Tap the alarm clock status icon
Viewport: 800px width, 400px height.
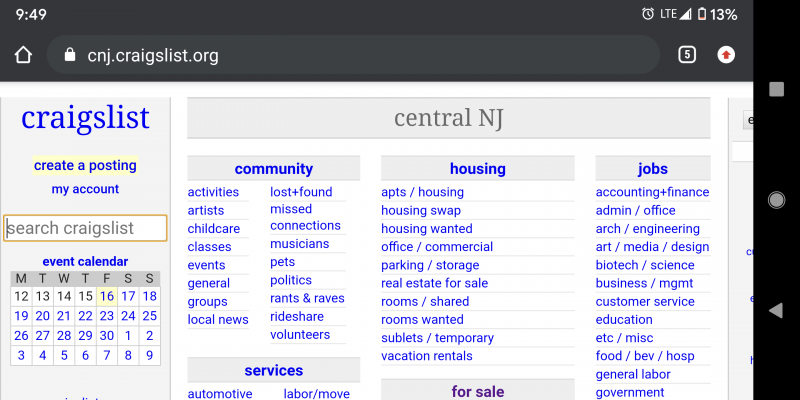pos(647,14)
